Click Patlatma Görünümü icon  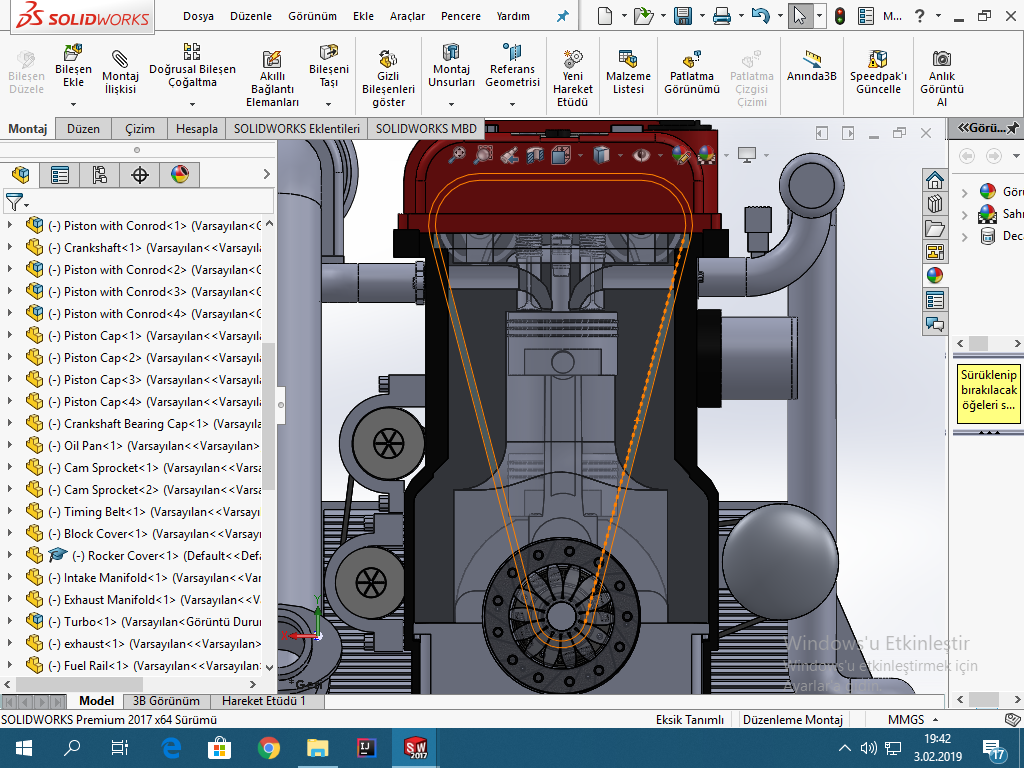[x=692, y=59]
